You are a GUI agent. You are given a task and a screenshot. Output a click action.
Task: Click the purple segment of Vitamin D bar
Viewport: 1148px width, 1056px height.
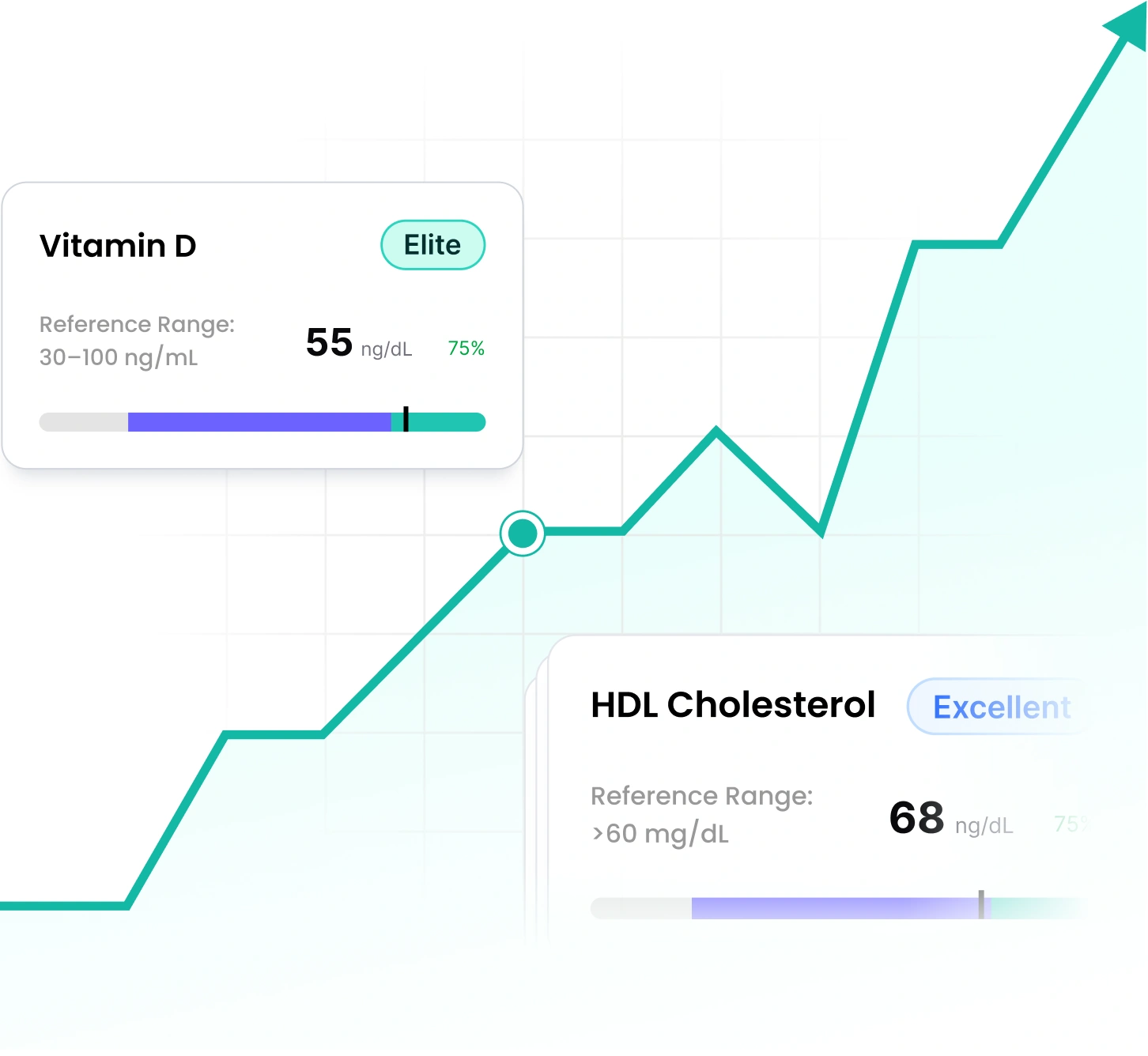(x=259, y=422)
